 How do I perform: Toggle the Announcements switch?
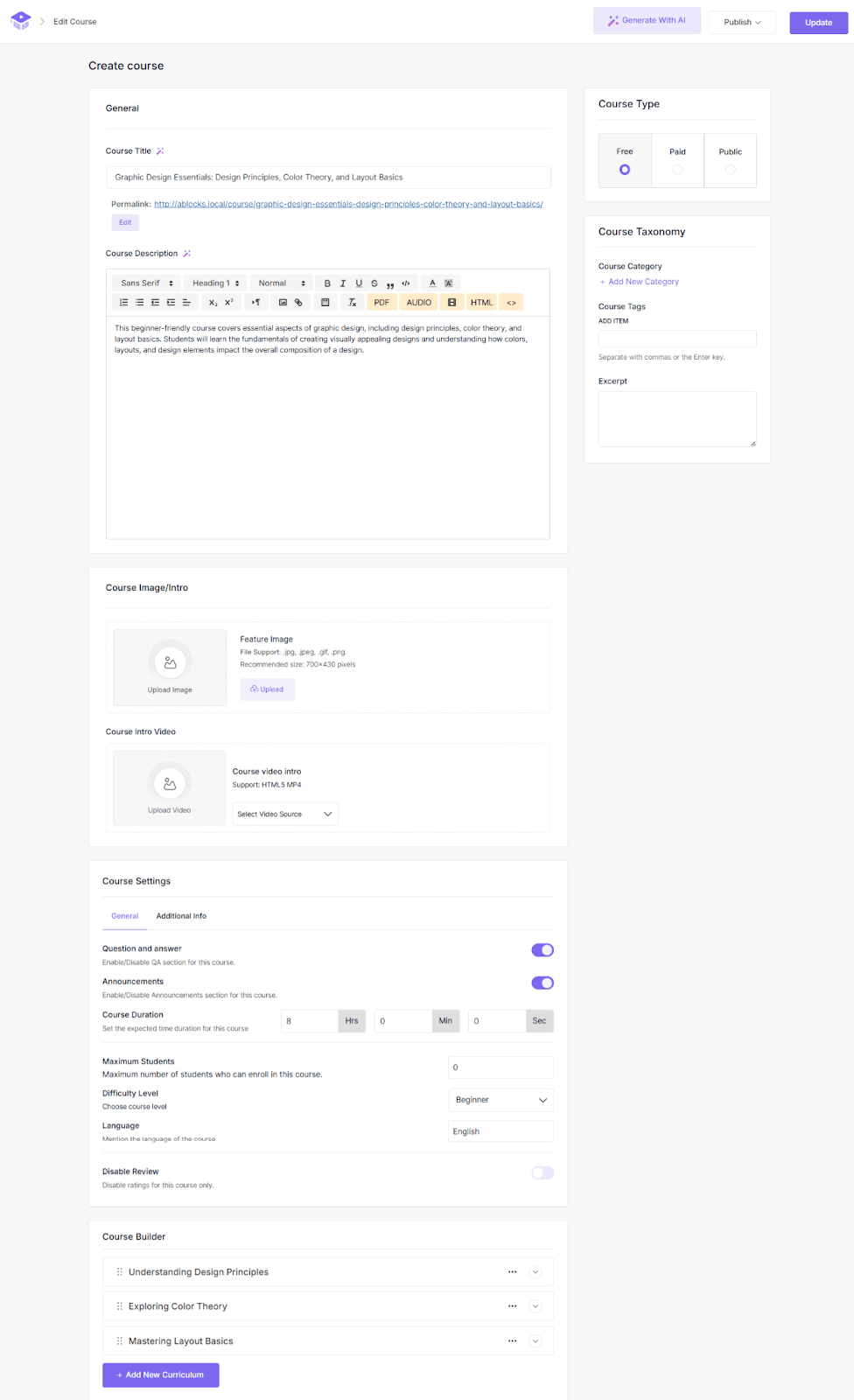coord(542,983)
